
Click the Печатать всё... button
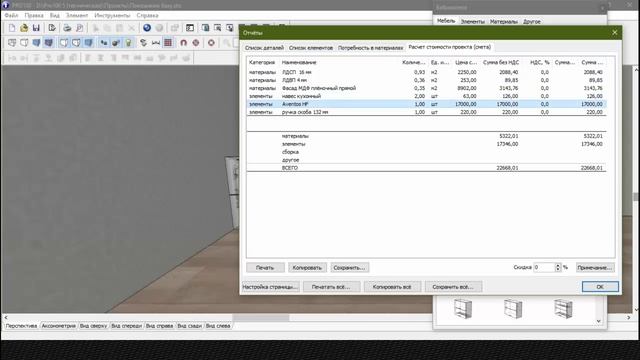(331, 287)
